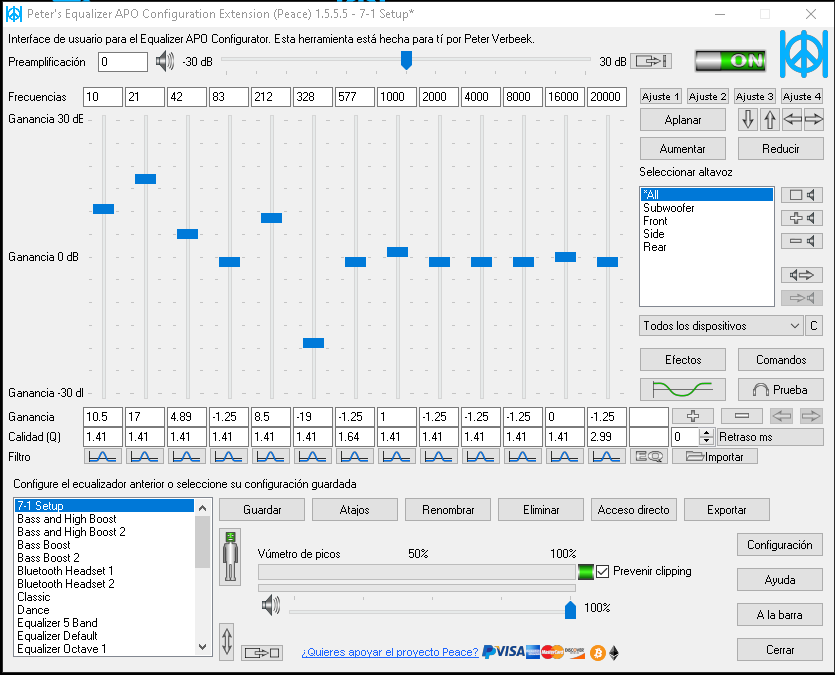Click the ¿Quieres apoyar el proyecto Peace? link
Screen dimensions: 835x675
pos(390,652)
